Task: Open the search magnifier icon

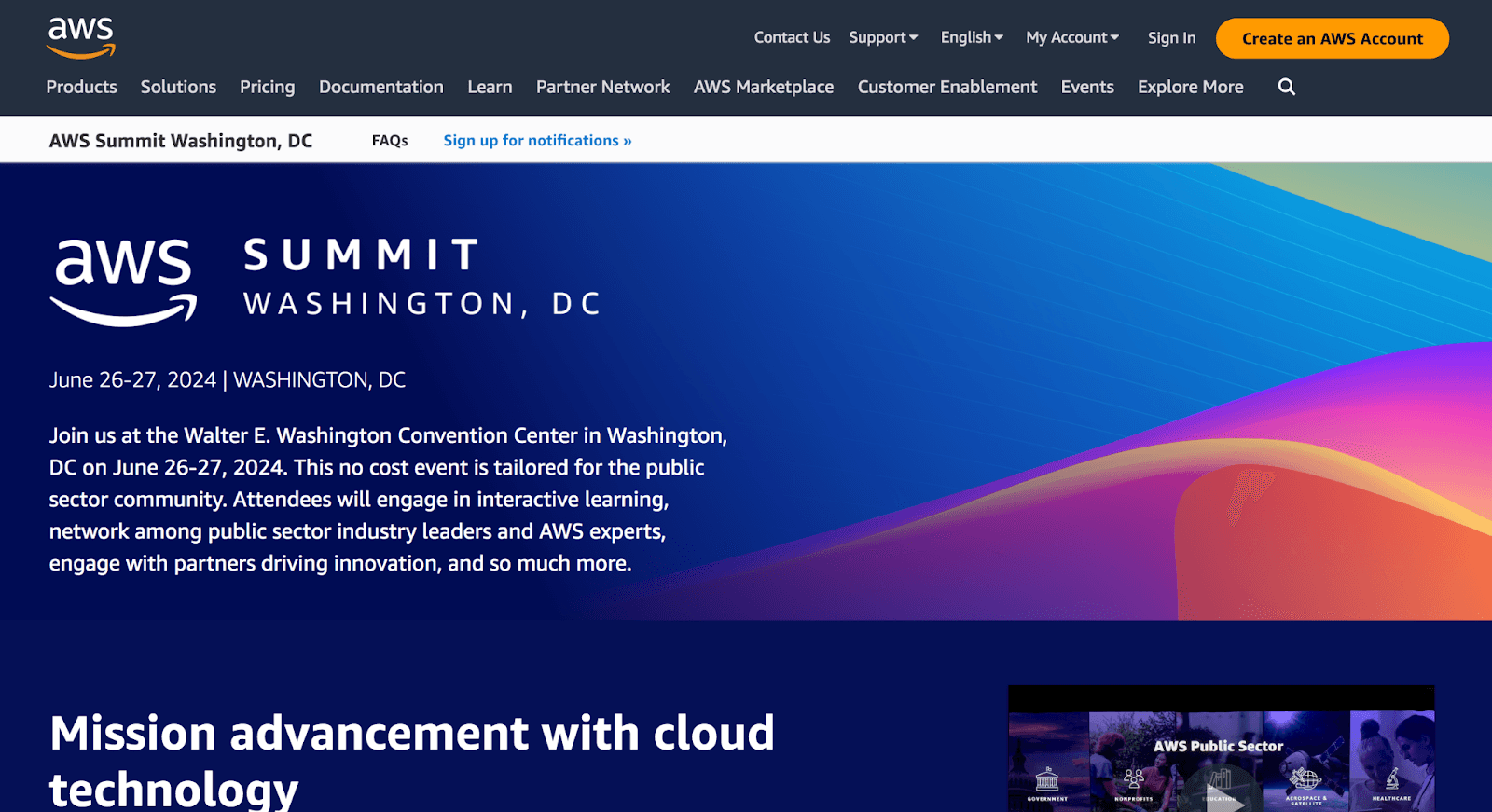Action: coord(1287,87)
